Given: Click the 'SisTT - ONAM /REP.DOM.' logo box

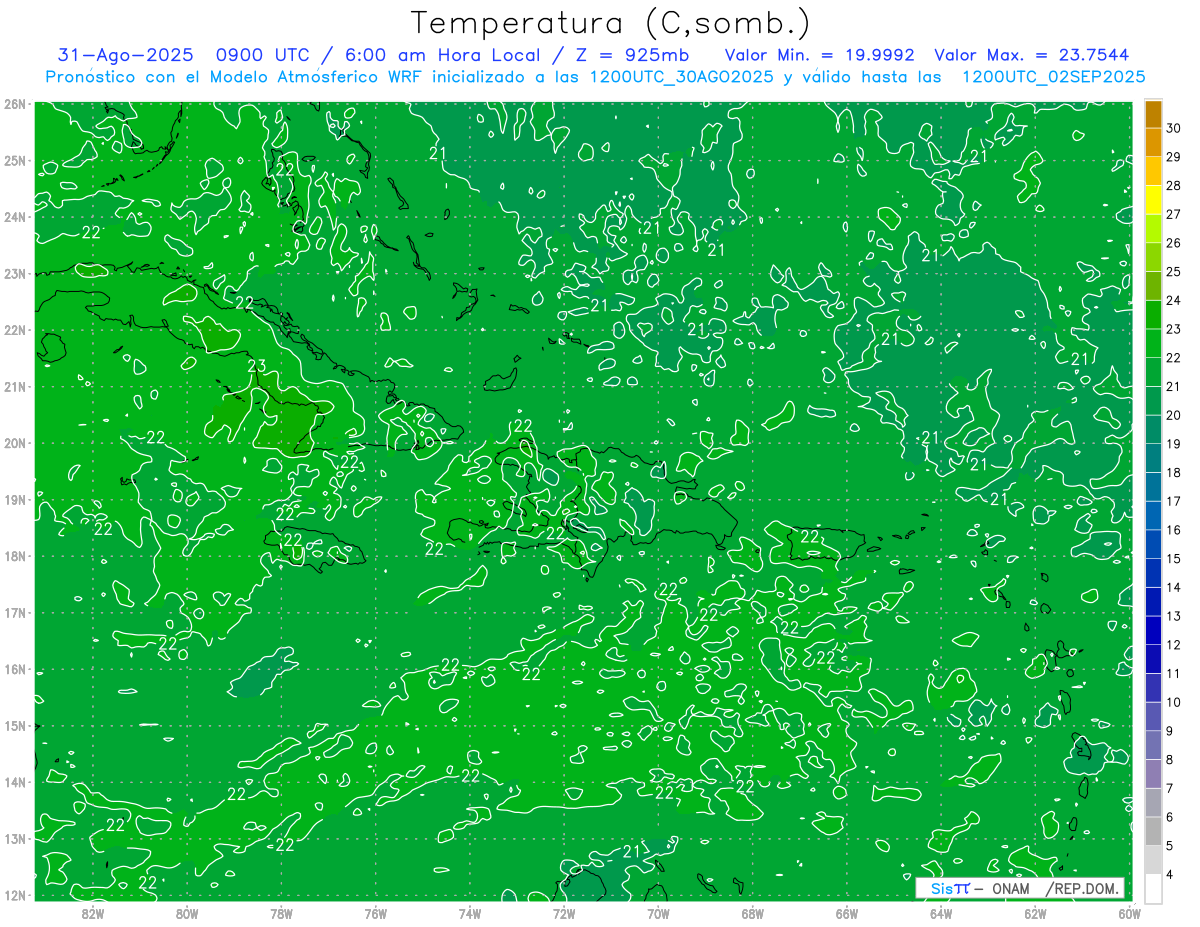Looking at the screenshot, I should (1020, 888).
